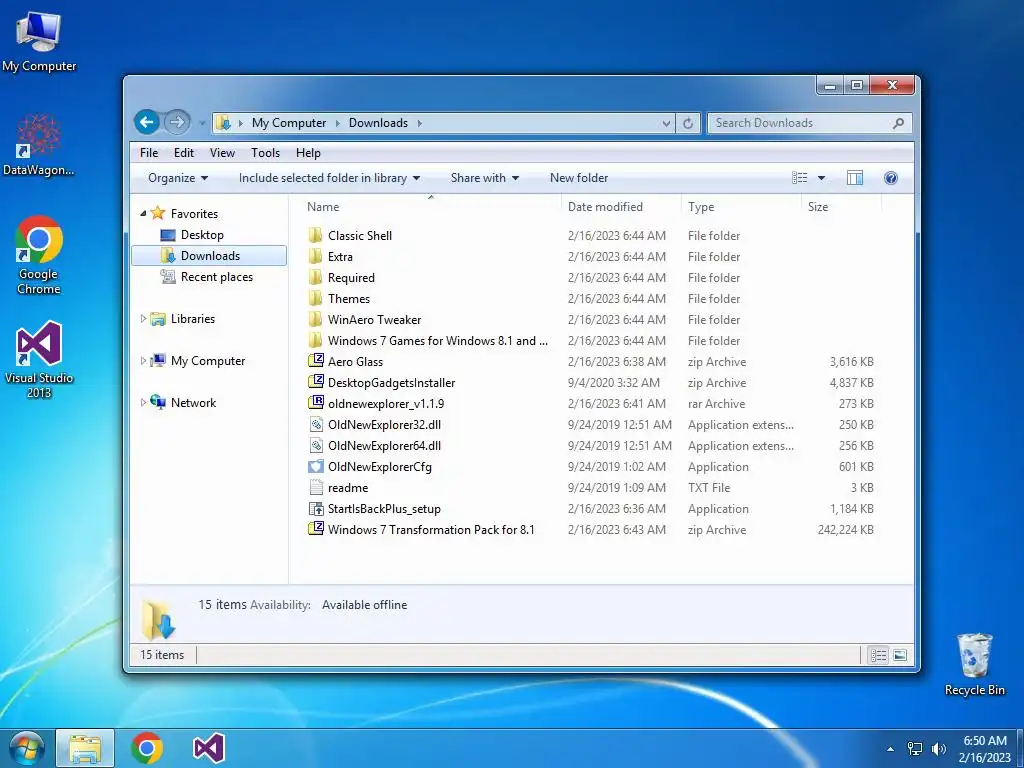Select Windows 7 Transformation Pack for 8.1
The image size is (1024, 768).
click(431, 530)
